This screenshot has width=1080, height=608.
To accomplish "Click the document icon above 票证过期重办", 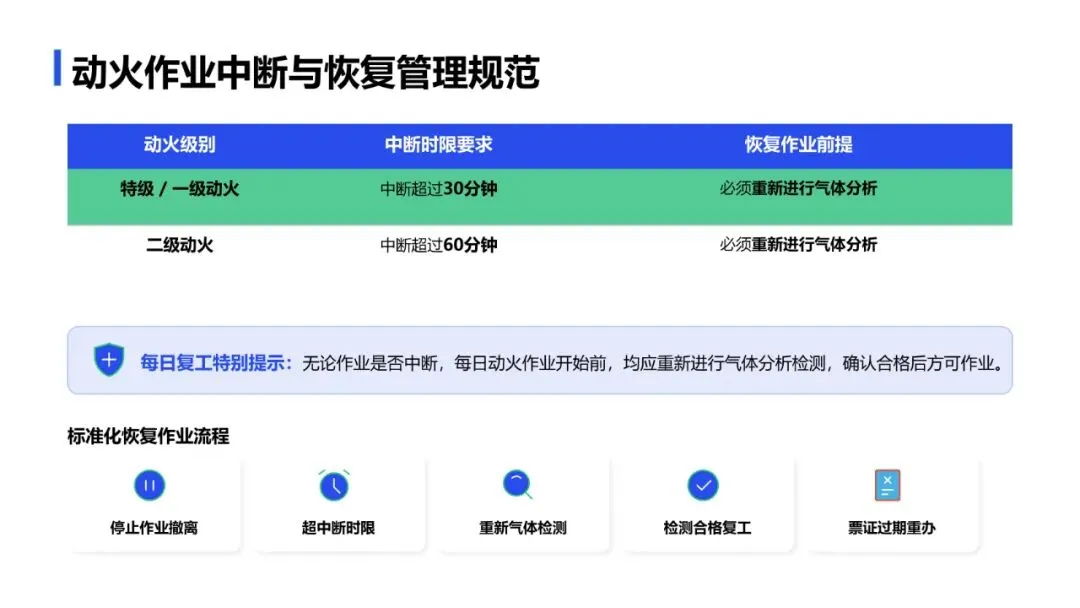I will 887,485.
